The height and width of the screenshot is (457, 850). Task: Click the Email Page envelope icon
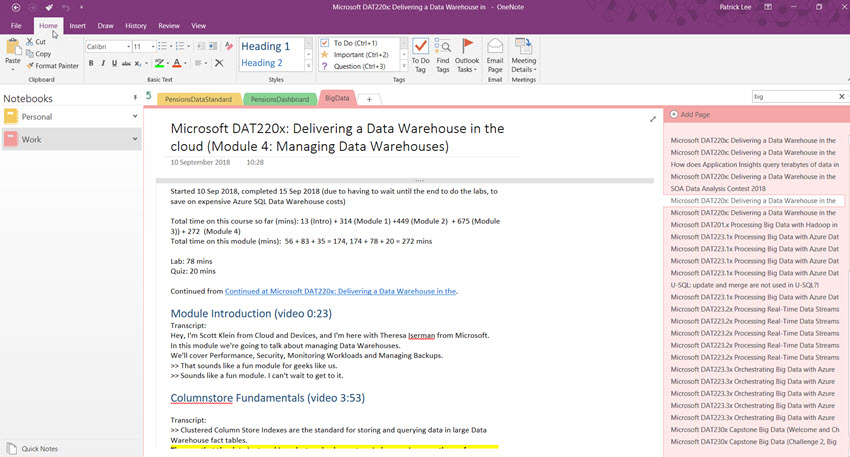click(495, 48)
